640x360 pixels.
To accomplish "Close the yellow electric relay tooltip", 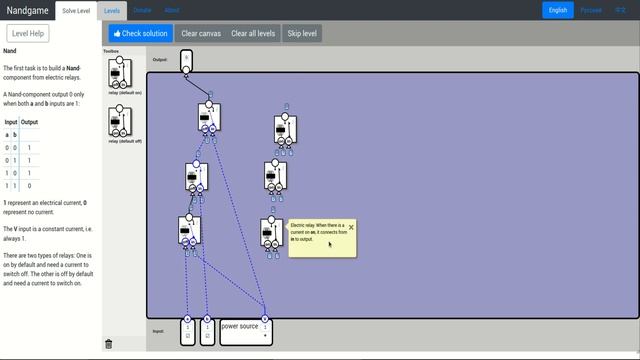I will (351, 227).
